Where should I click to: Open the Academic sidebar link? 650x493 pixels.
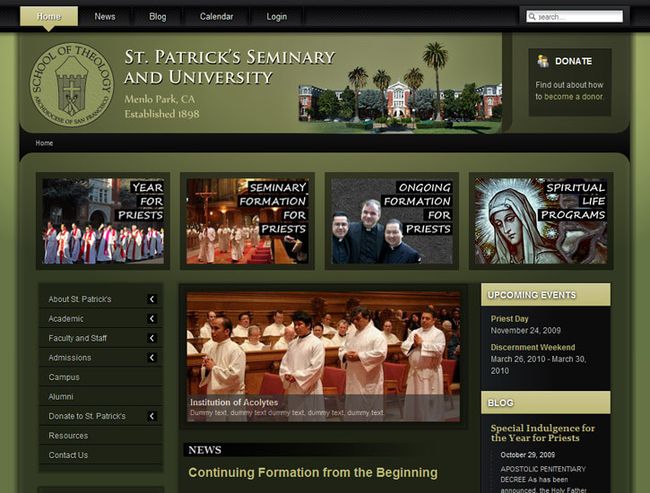click(x=65, y=318)
